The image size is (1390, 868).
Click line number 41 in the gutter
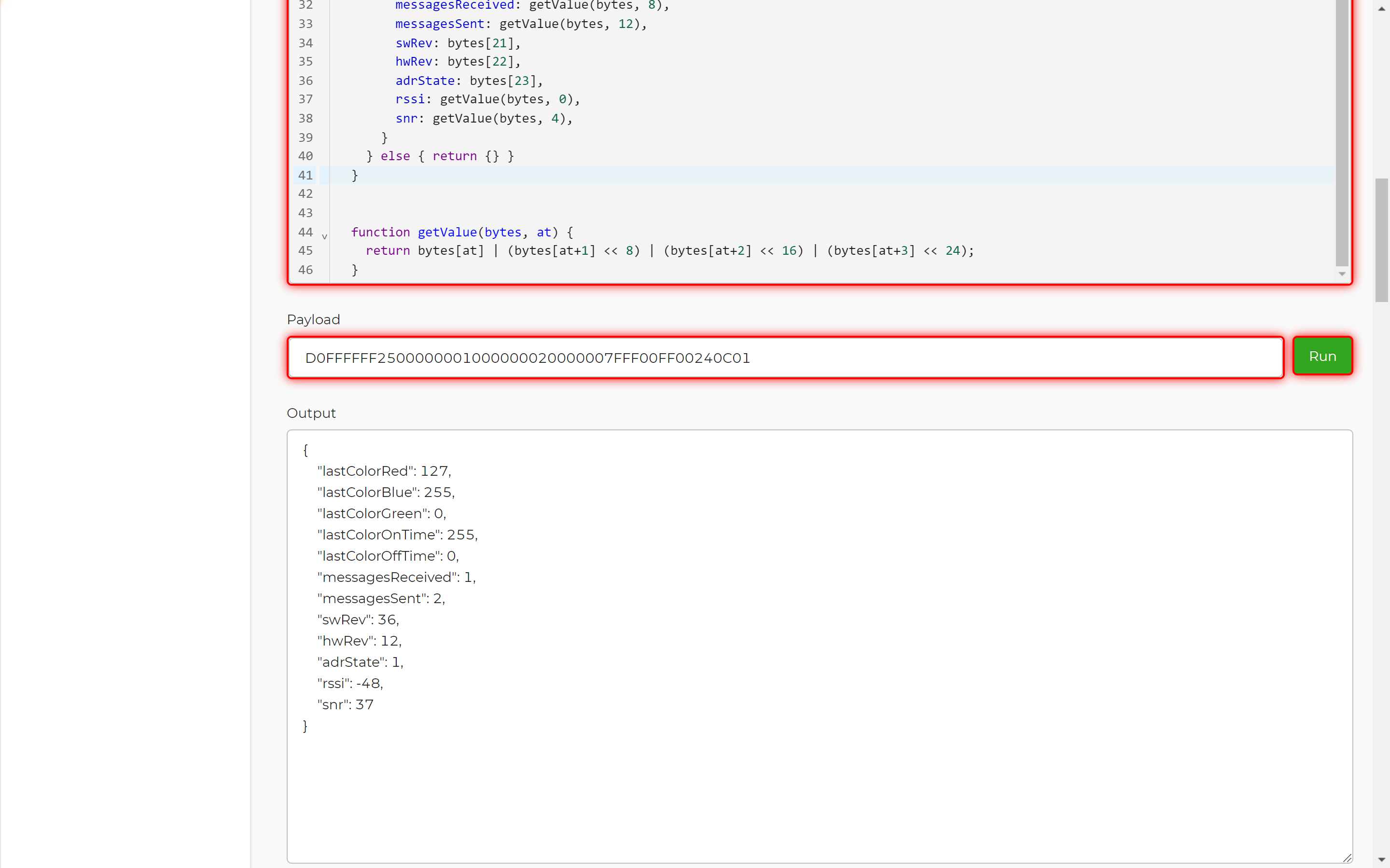click(x=306, y=175)
